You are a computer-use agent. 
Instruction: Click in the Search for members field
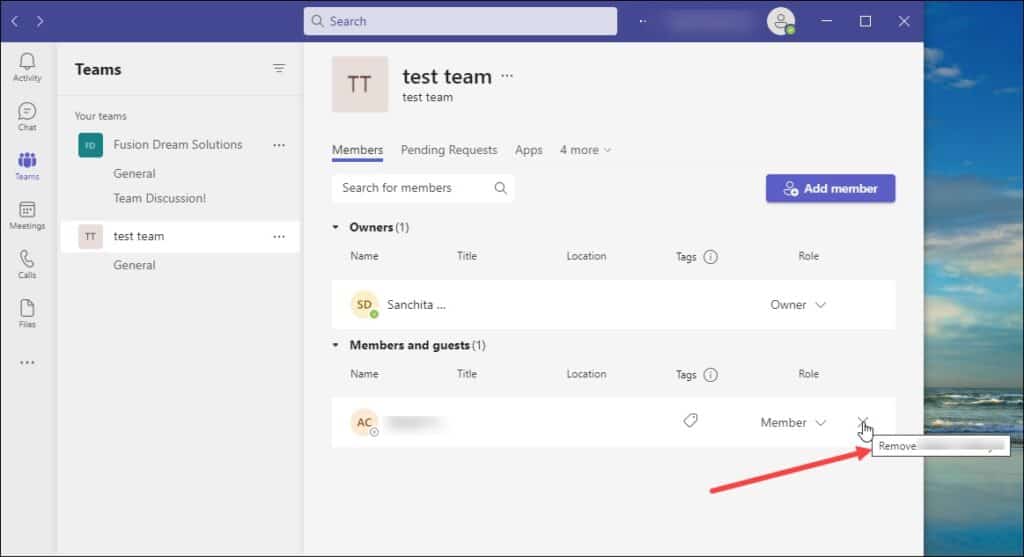pyautogui.click(x=423, y=188)
